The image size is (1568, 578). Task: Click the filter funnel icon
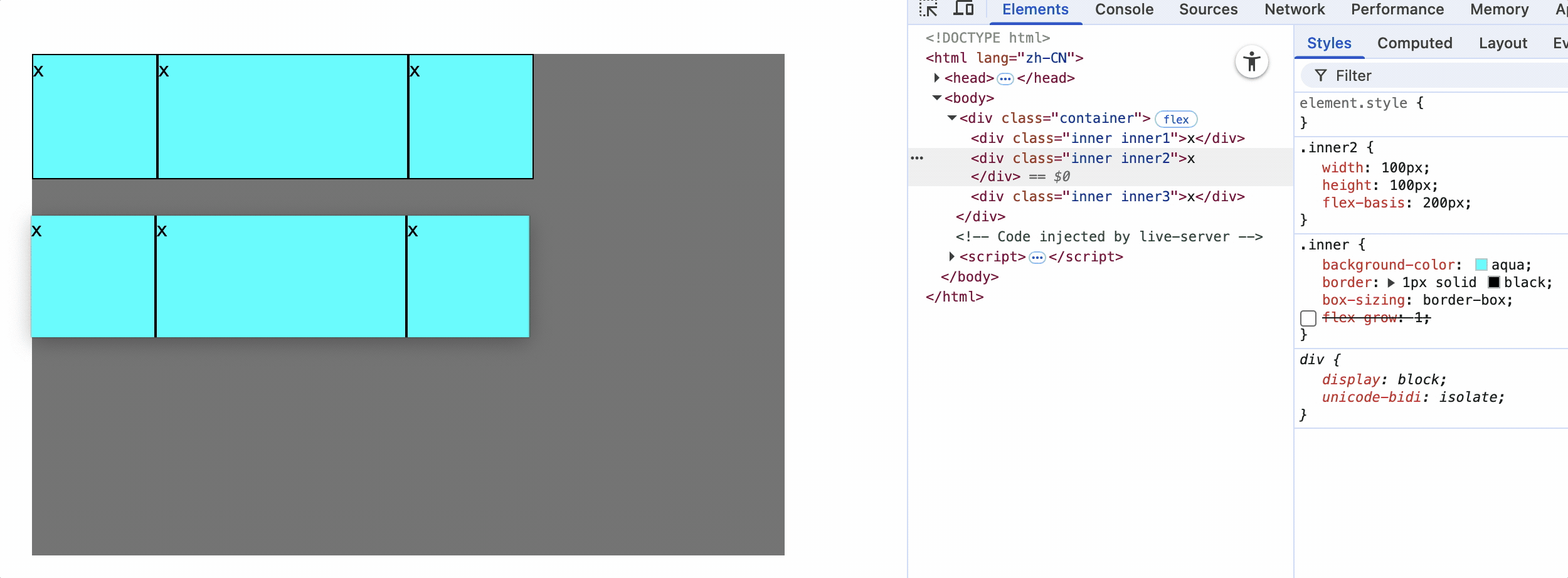(x=1321, y=76)
